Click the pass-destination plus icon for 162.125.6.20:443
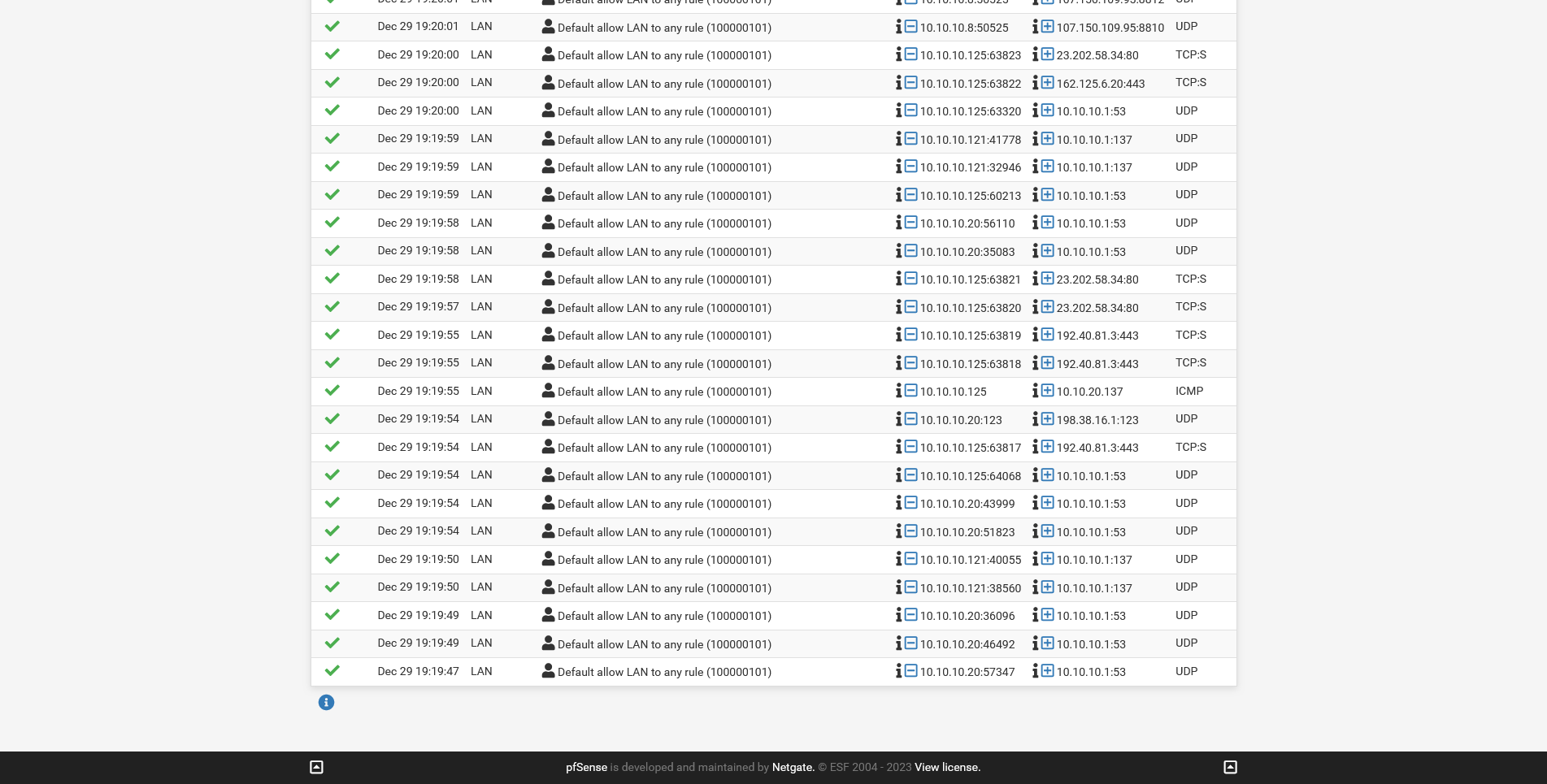Viewport: 1547px width, 784px height. coord(1048,83)
